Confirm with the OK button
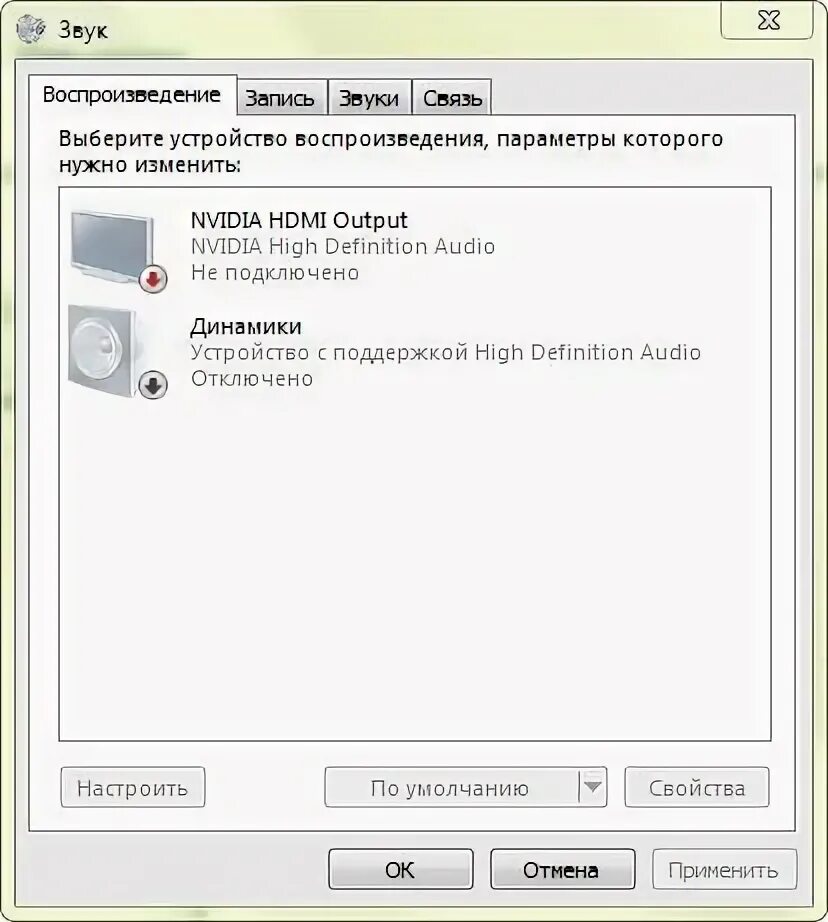The width and height of the screenshot is (828, 922). 400,869
